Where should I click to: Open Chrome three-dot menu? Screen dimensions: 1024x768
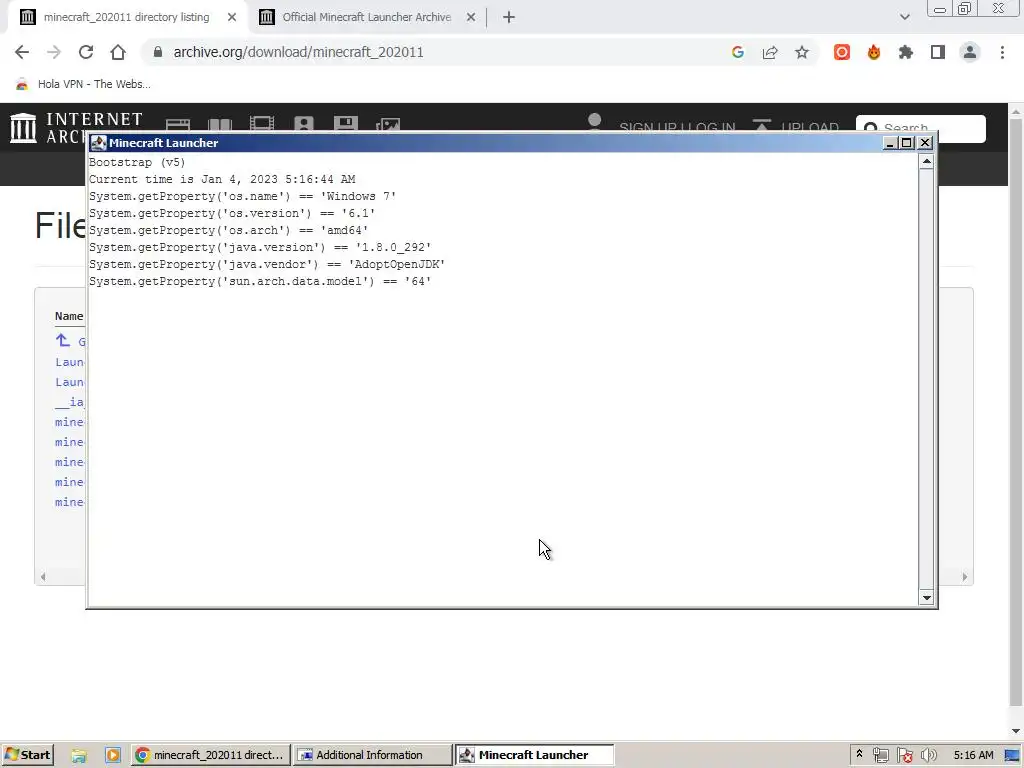(x=1002, y=52)
